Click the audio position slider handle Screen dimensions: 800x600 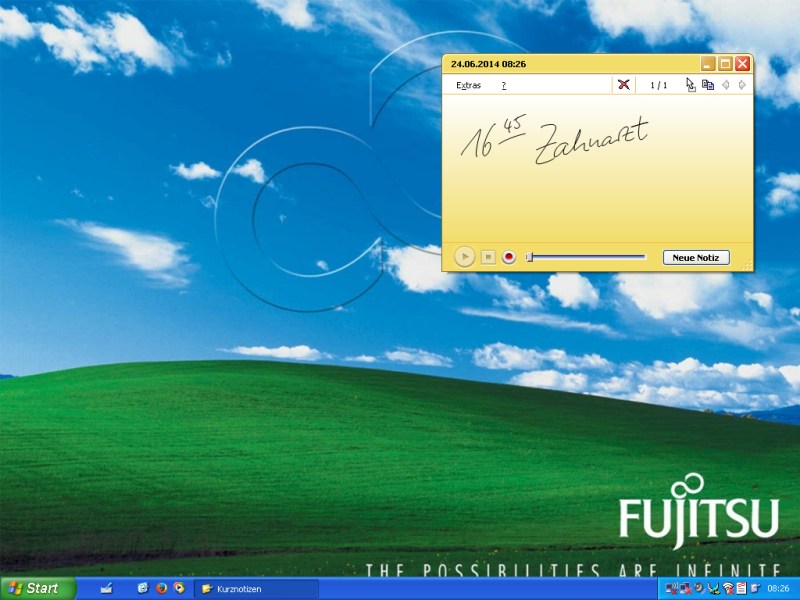530,257
